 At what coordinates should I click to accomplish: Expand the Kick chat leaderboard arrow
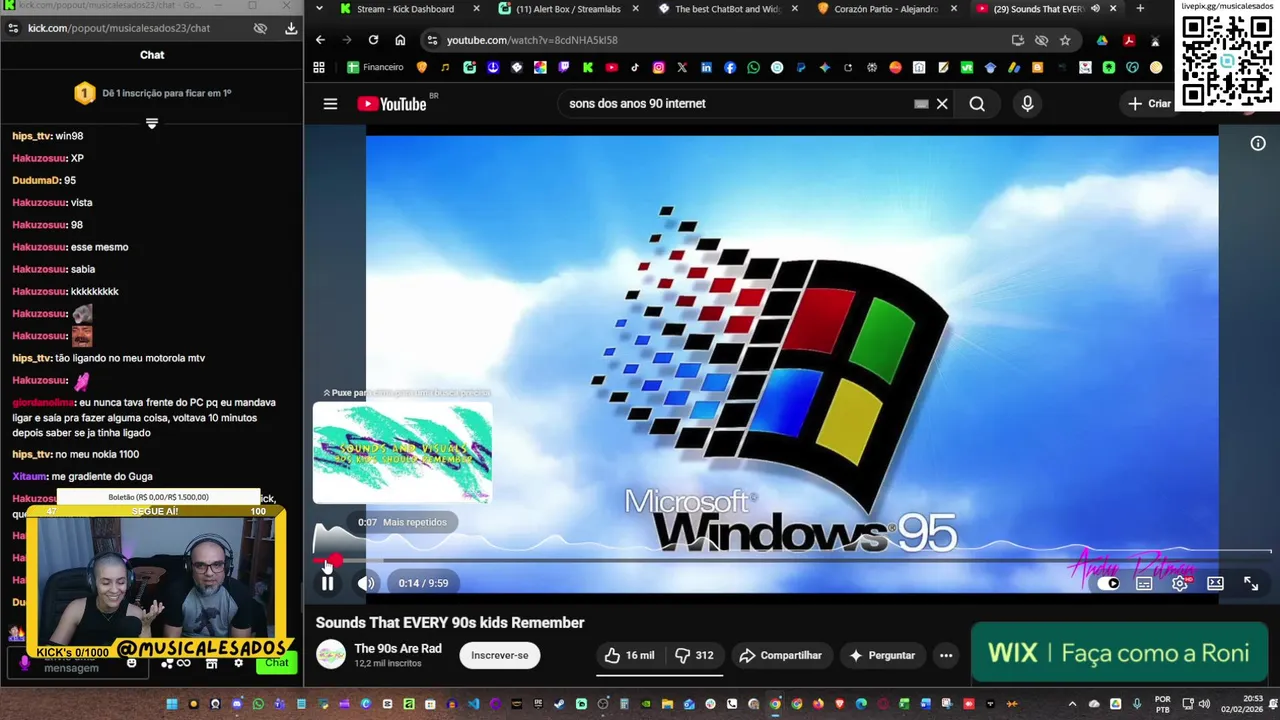[152, 124]
